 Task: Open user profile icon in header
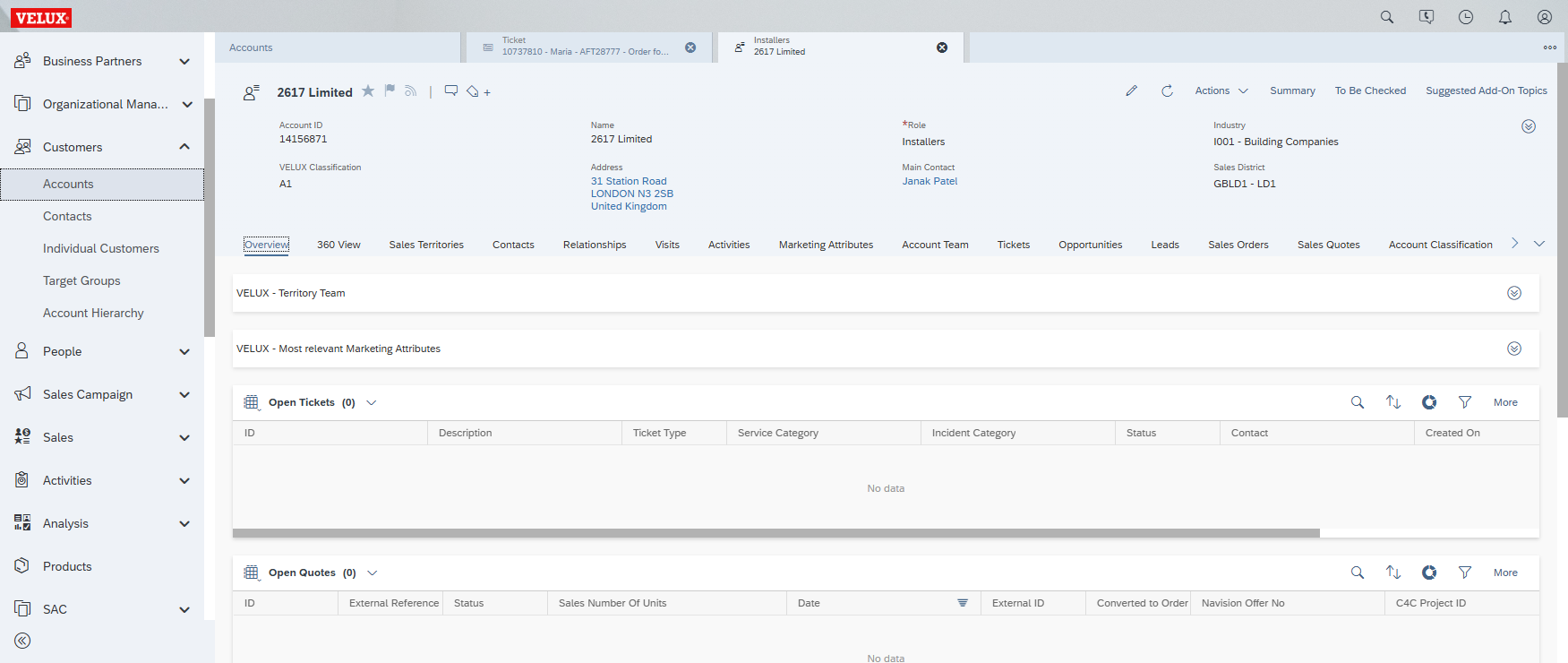1545,17
